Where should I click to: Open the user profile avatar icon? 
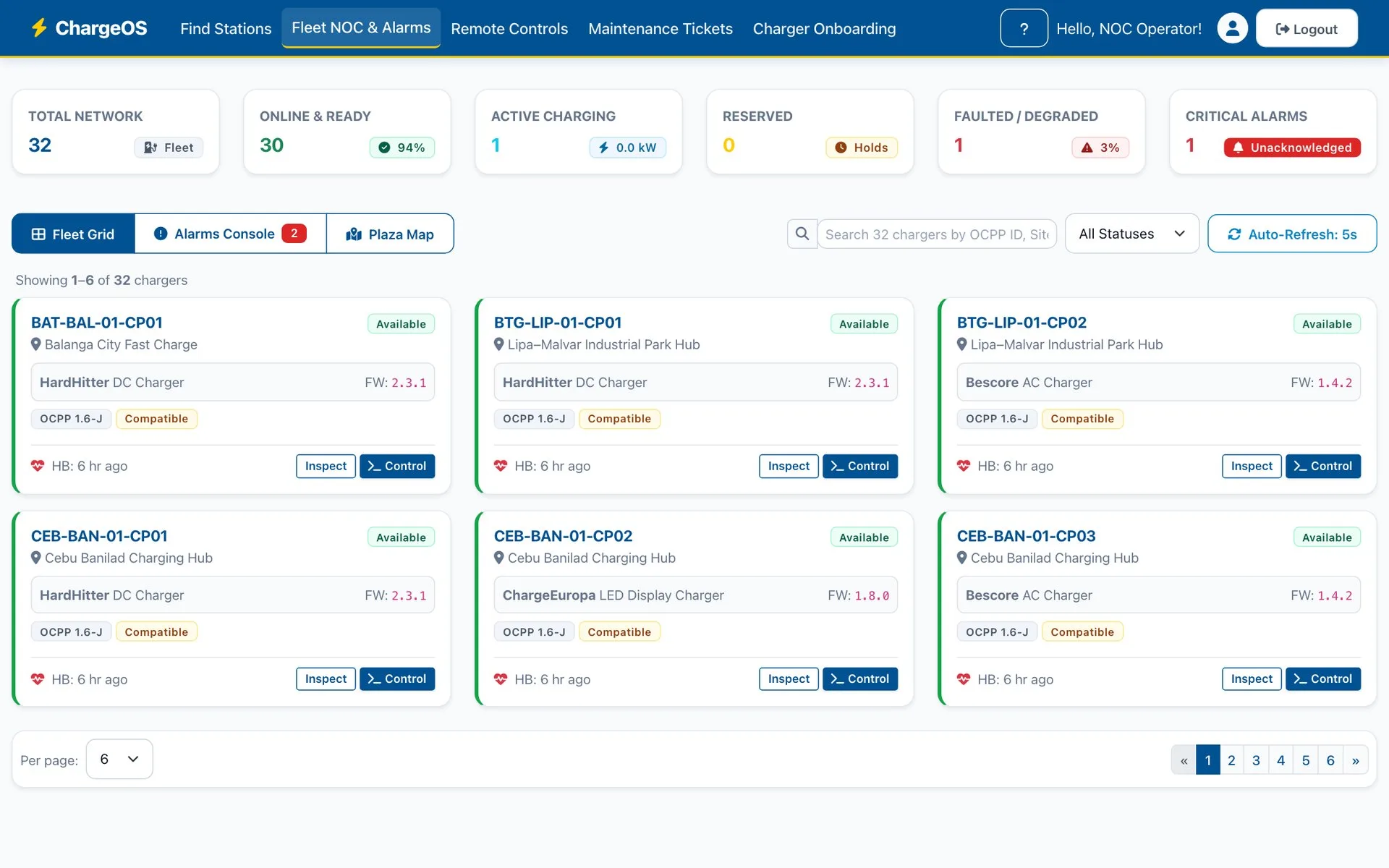1232,28
